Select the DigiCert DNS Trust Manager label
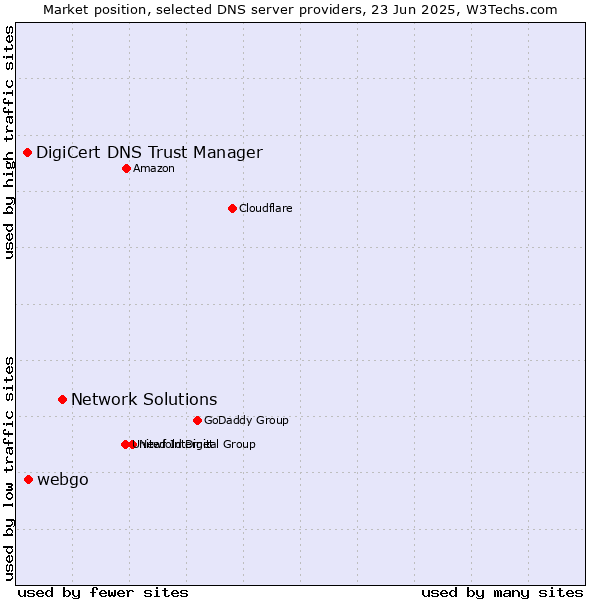Viewport: 600px width, 600px height. pos(149,153)
